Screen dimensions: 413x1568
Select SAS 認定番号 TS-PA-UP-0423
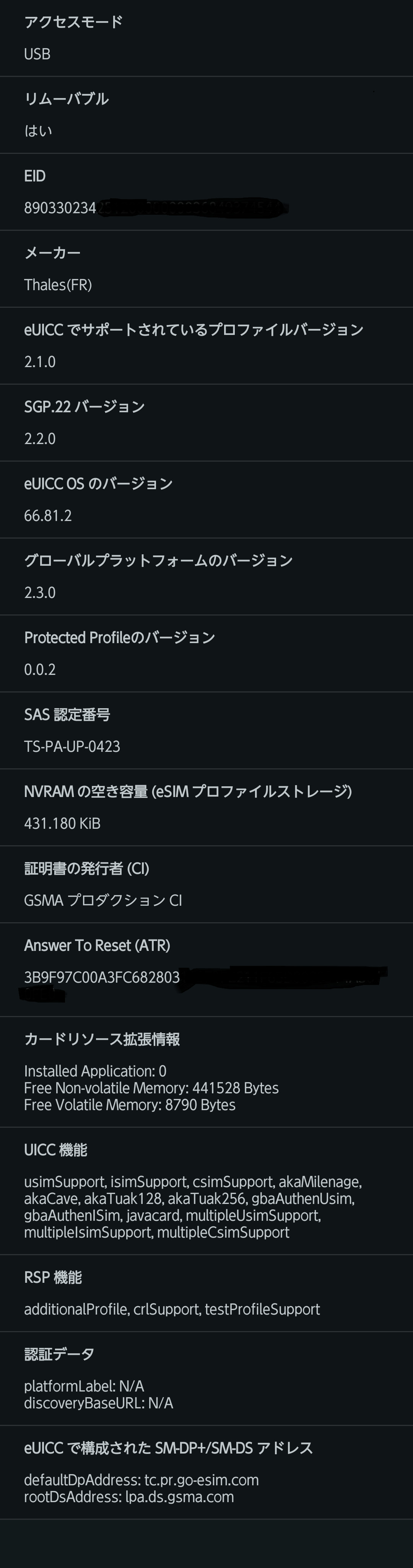206,730
